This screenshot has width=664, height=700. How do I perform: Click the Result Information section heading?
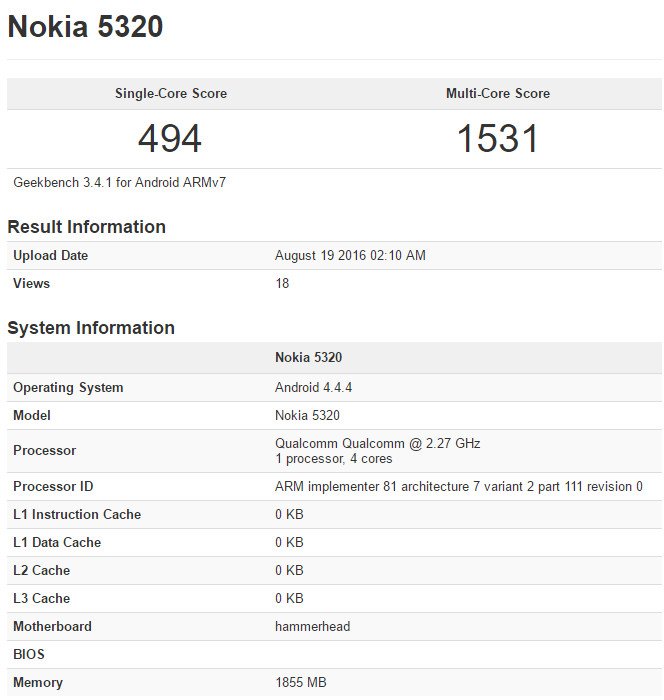point(86,227)
